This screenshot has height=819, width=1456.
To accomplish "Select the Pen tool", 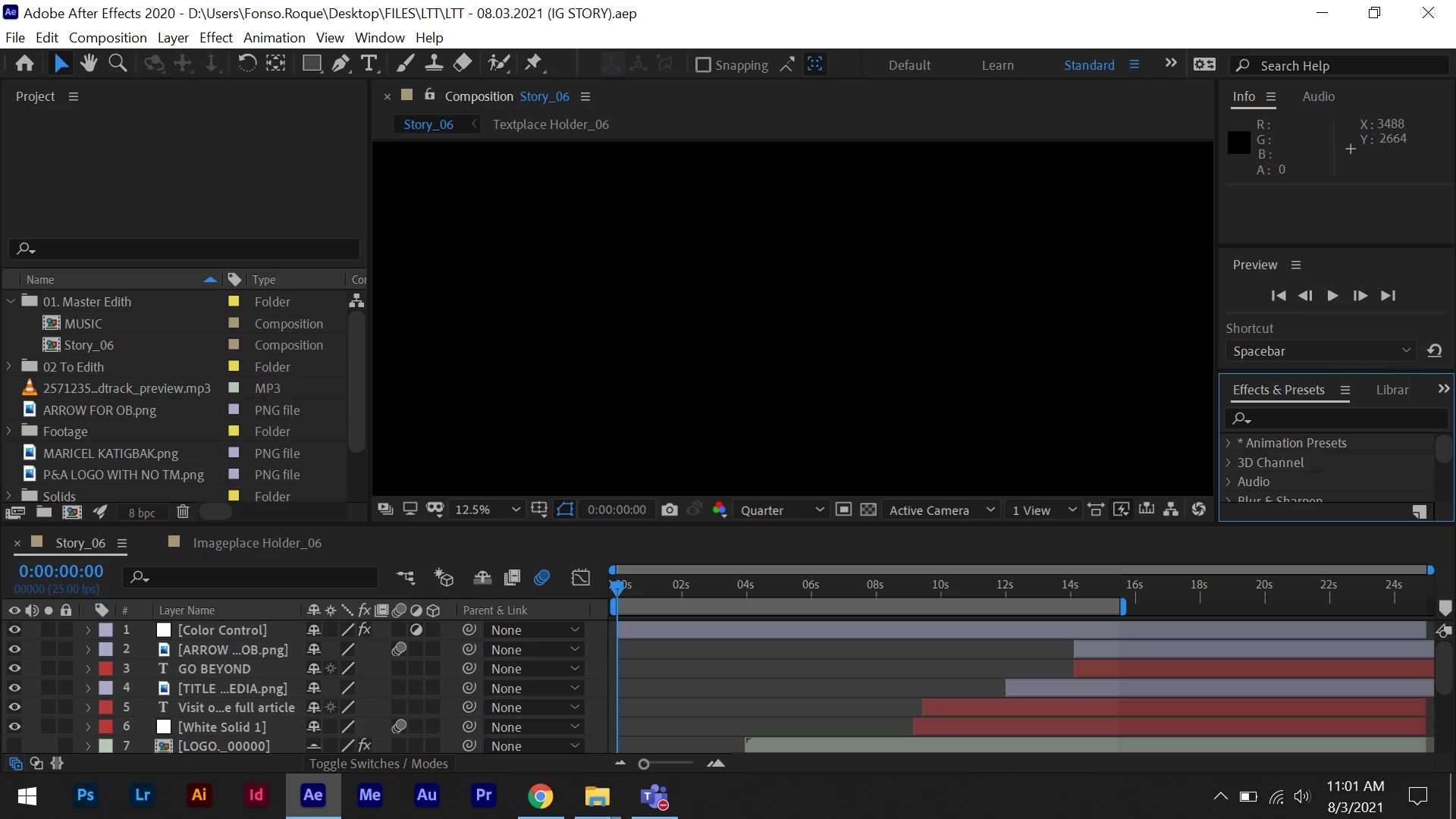I will pos(340,64).
